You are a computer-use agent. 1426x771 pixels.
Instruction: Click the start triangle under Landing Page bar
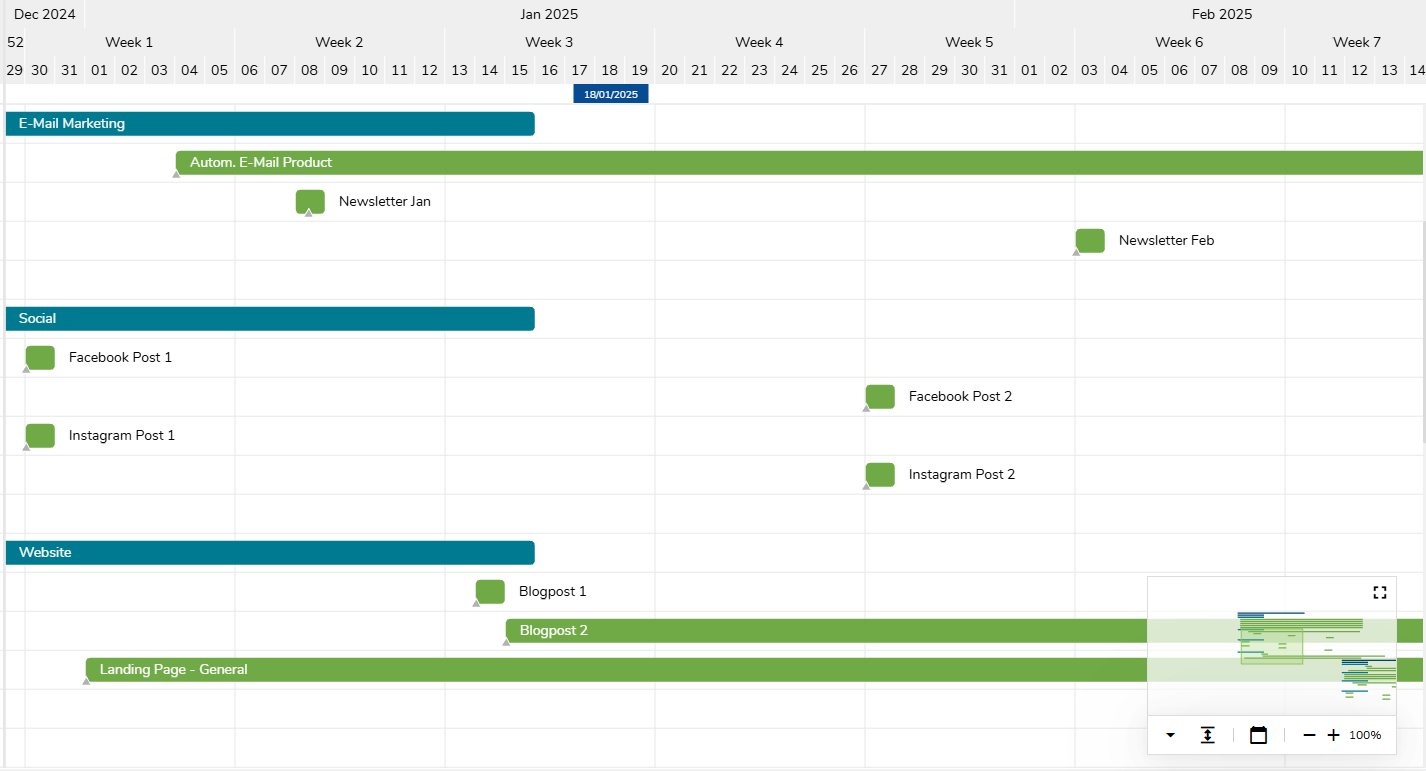coord(86,681)
